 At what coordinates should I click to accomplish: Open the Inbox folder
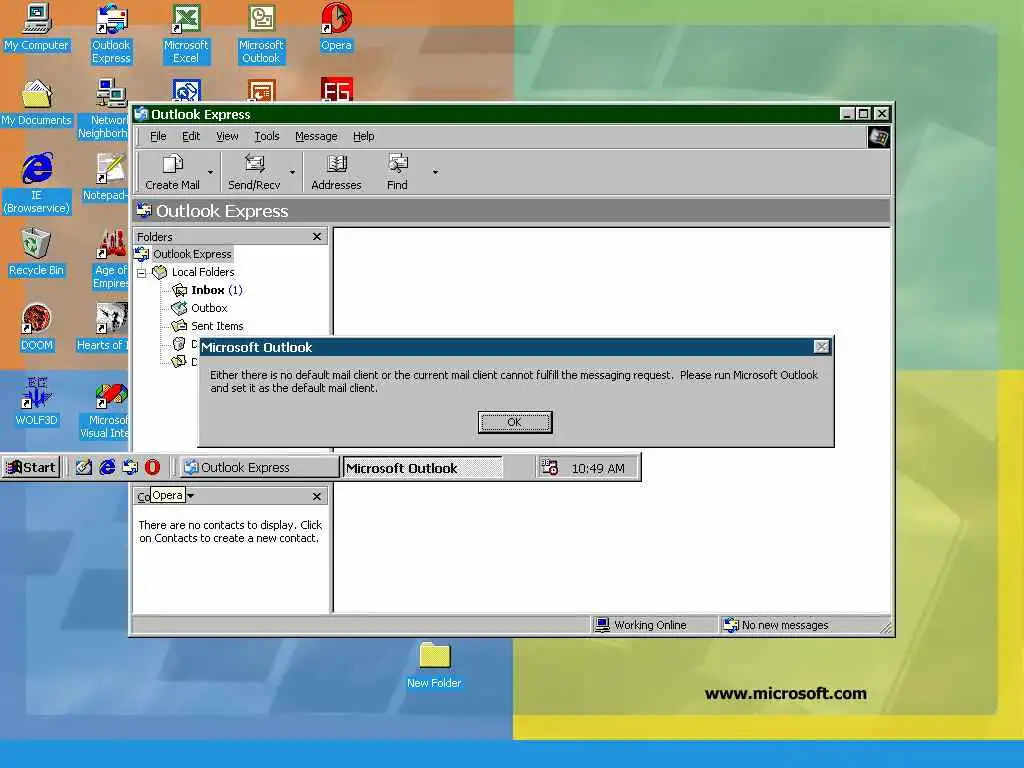point(208,290)
